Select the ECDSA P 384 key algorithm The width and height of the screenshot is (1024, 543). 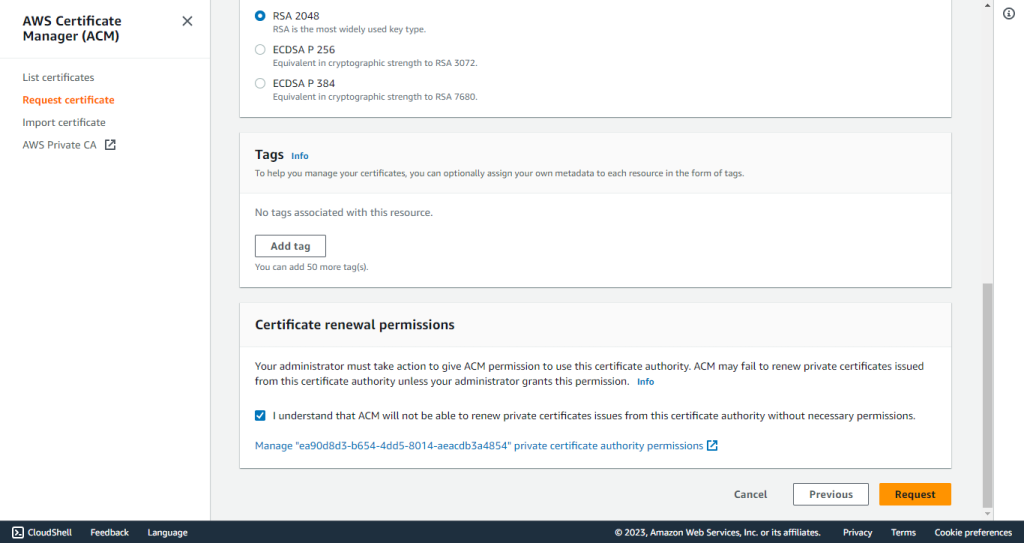[x=260, y=84]
